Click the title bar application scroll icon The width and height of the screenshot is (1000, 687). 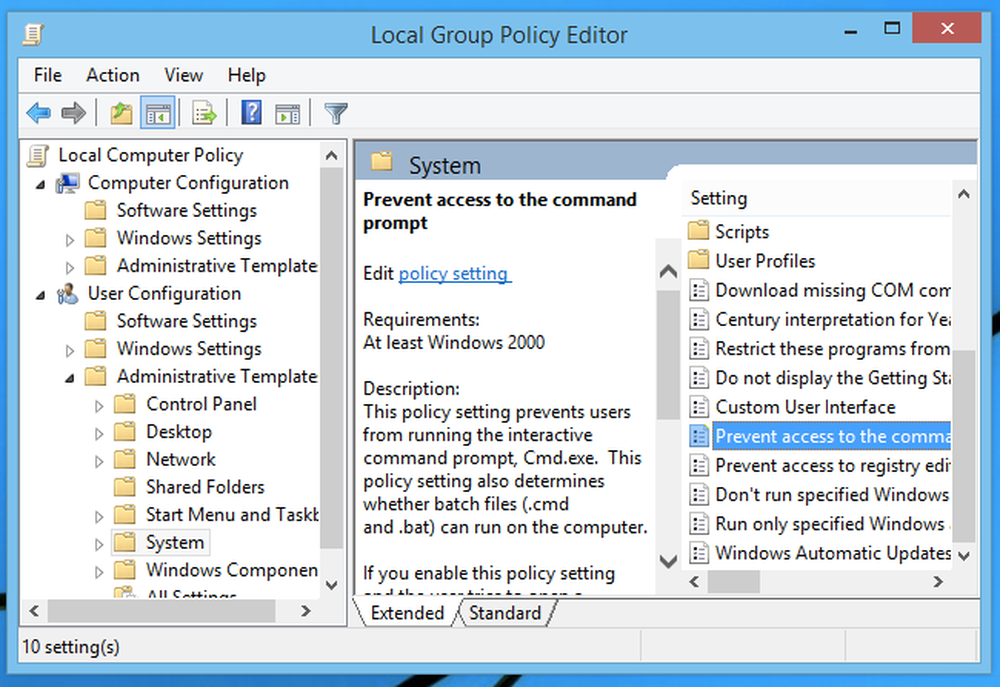[33, 34]
